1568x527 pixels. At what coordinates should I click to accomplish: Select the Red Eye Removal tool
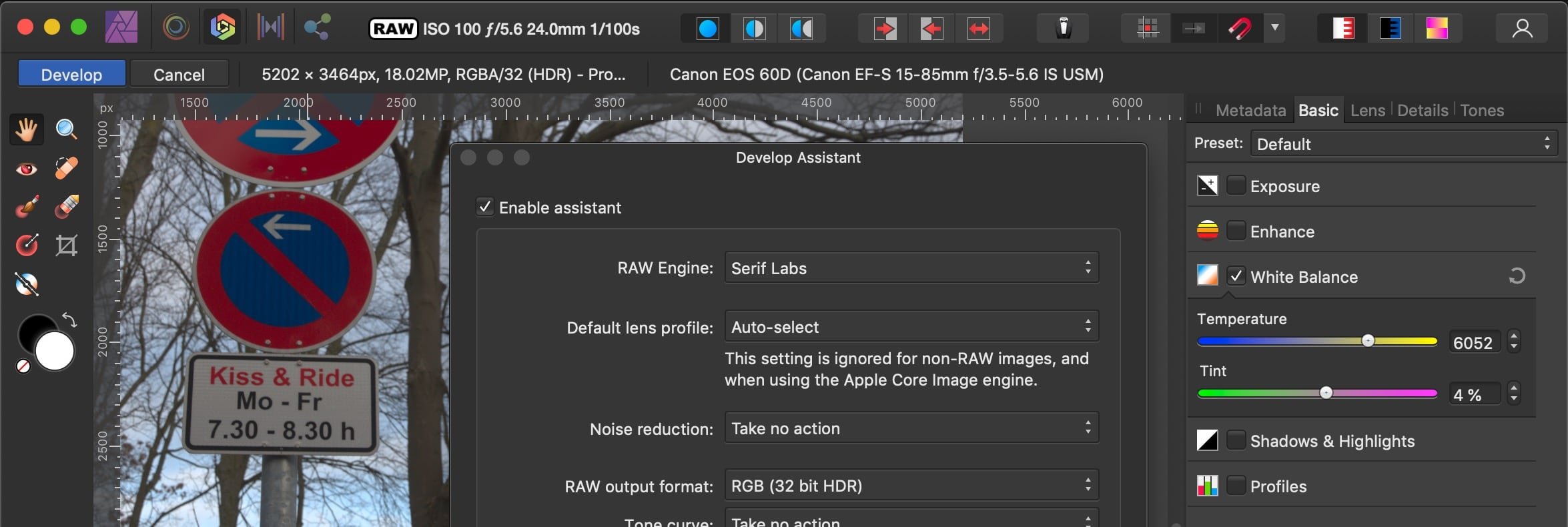(27, 169)
